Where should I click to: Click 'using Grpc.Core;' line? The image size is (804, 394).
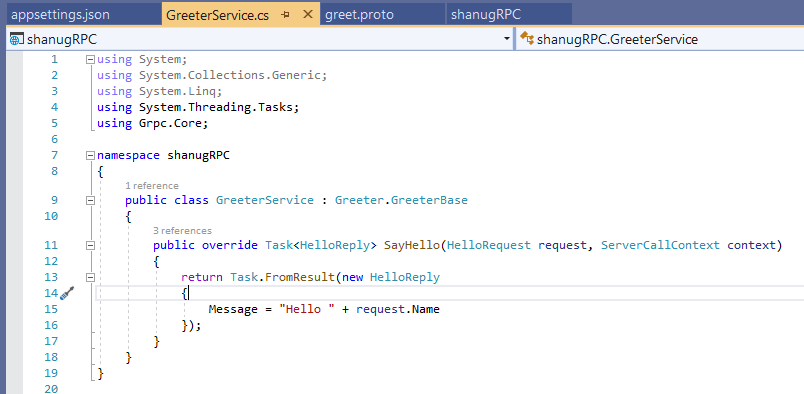tap(152, 123)
